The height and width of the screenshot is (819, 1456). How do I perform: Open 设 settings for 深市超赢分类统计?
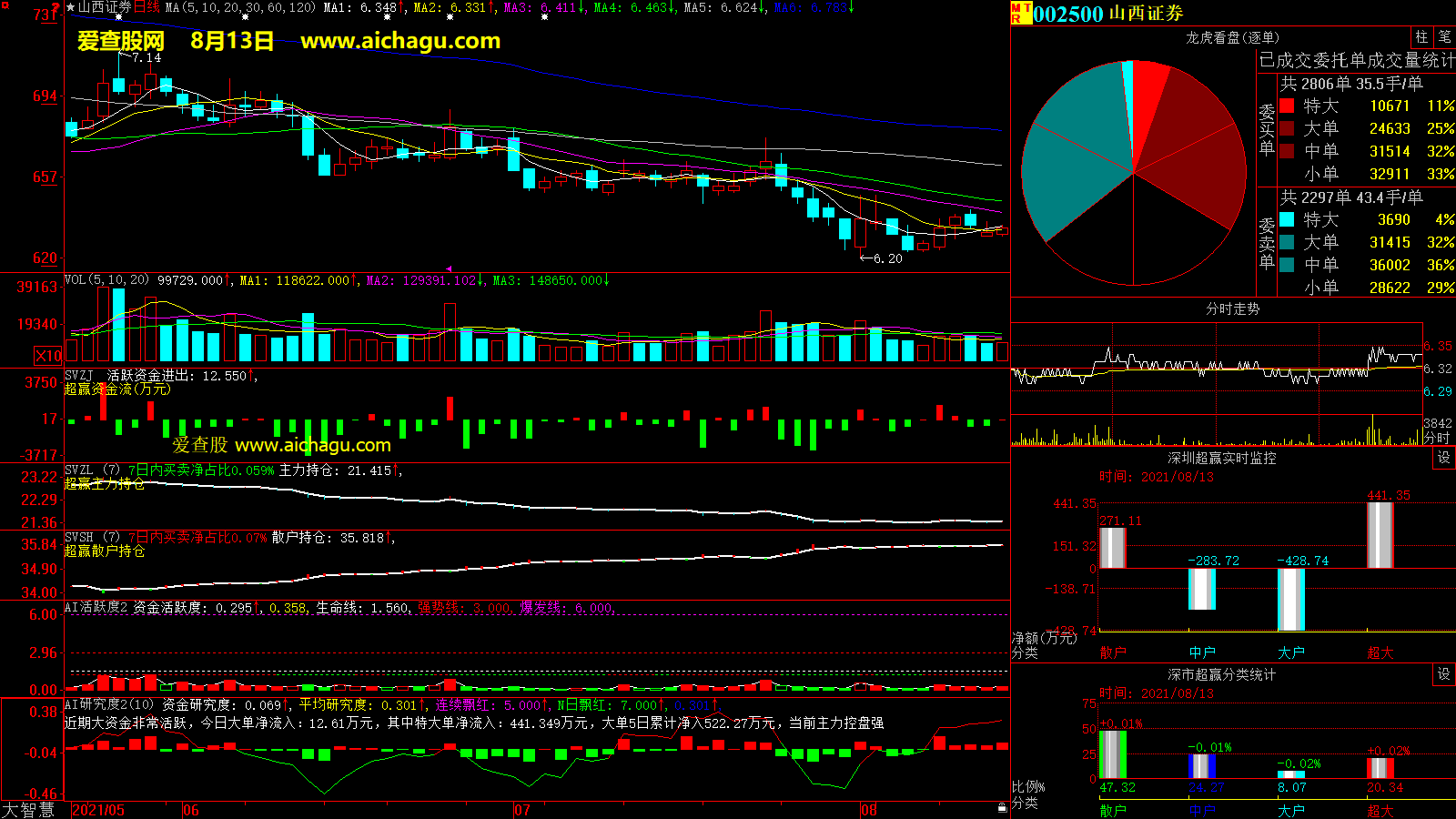(1443, 674)
